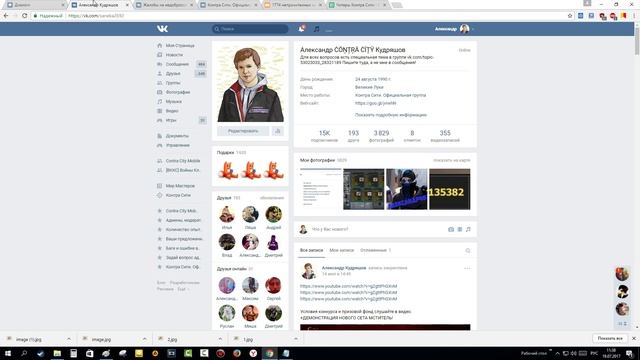Open Управление in the left menu
This screenshot has width=640, height=360.
[178, 145]
